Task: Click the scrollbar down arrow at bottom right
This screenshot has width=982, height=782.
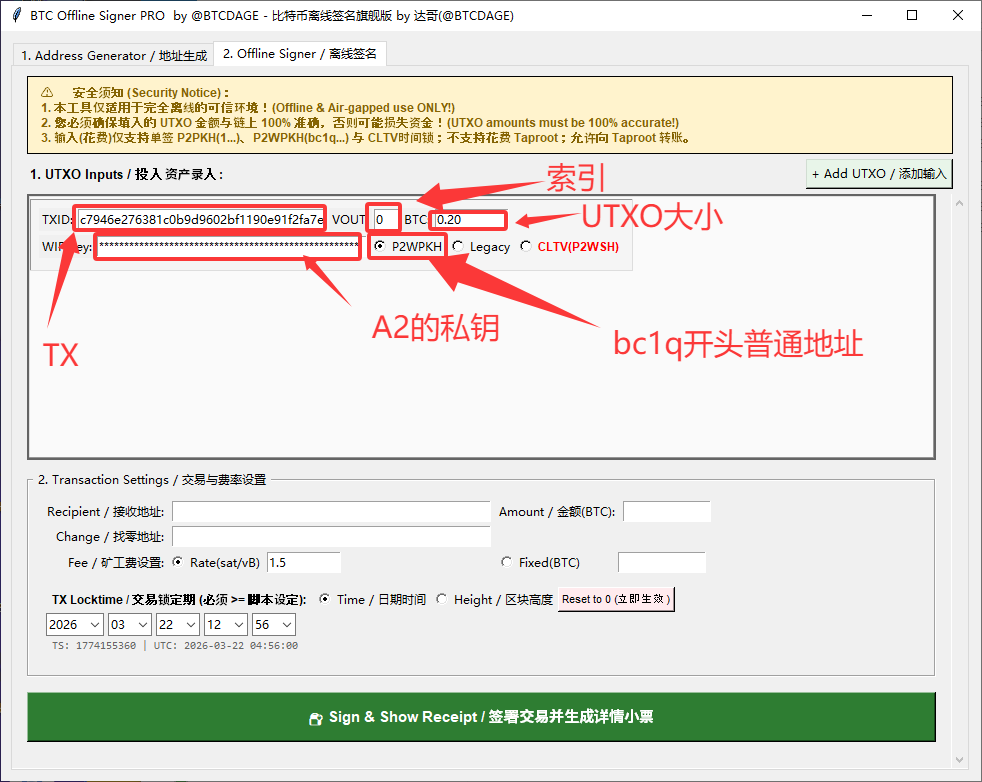Action: [960, 759]
